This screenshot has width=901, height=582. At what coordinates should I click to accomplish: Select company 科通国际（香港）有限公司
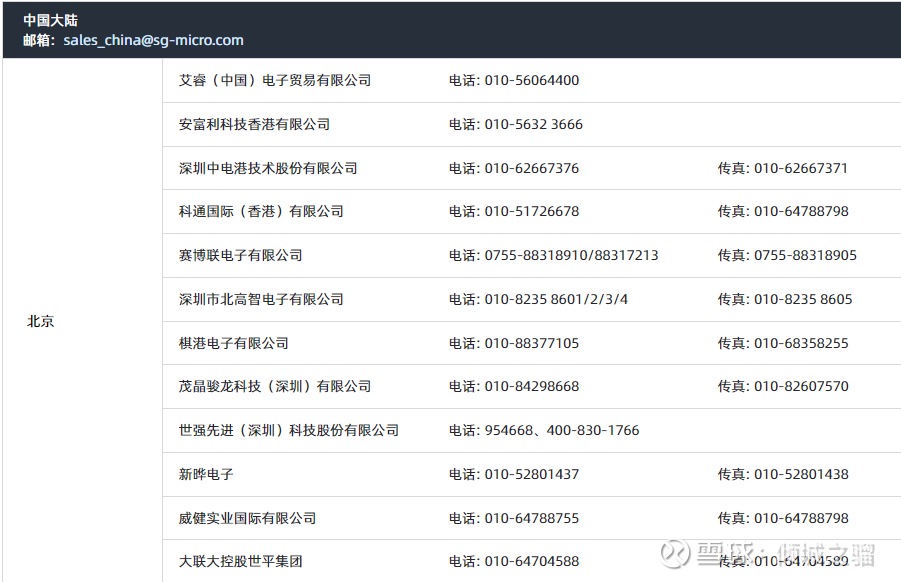click(x=261, y=211)
